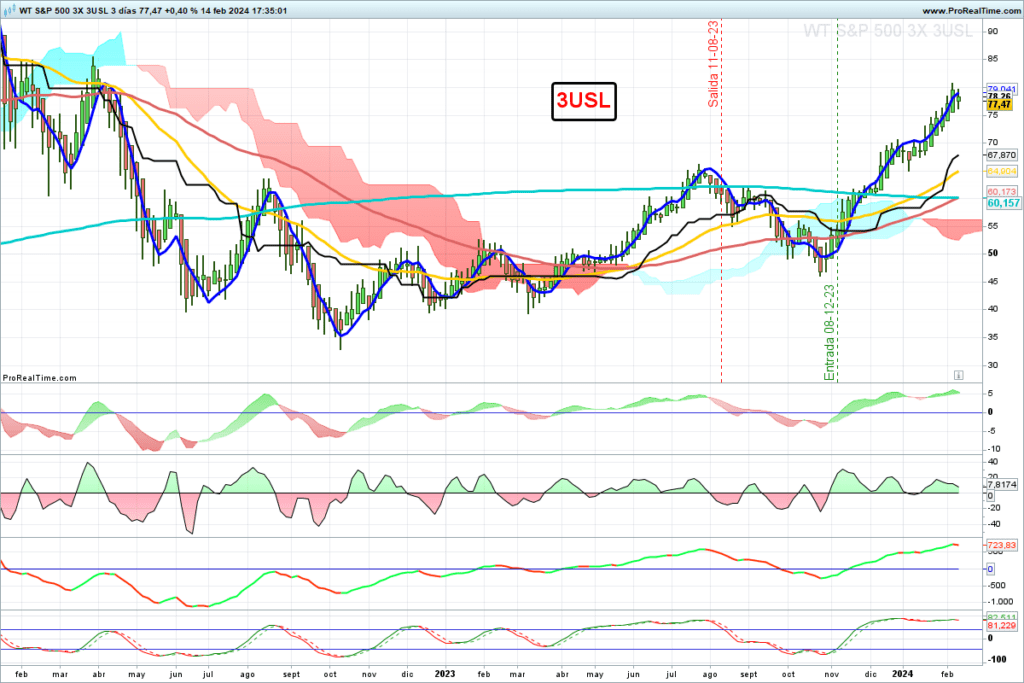Click the orange moving average label 64,904

click(1001, 171)
